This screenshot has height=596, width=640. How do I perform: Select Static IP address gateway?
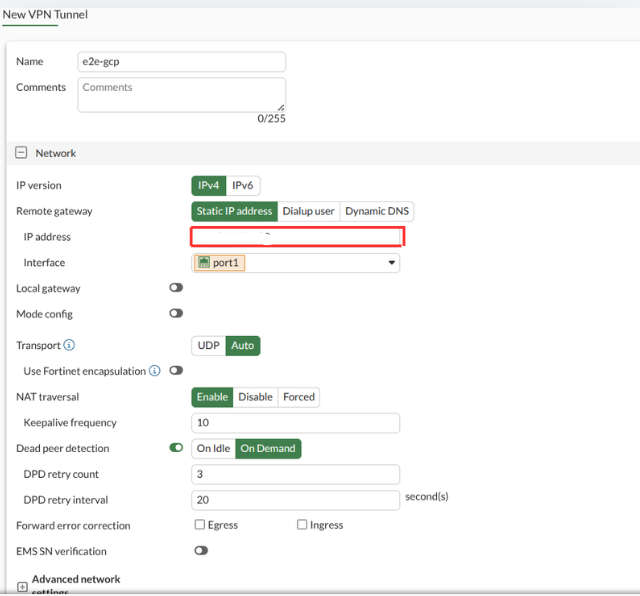tap(234, 211)
